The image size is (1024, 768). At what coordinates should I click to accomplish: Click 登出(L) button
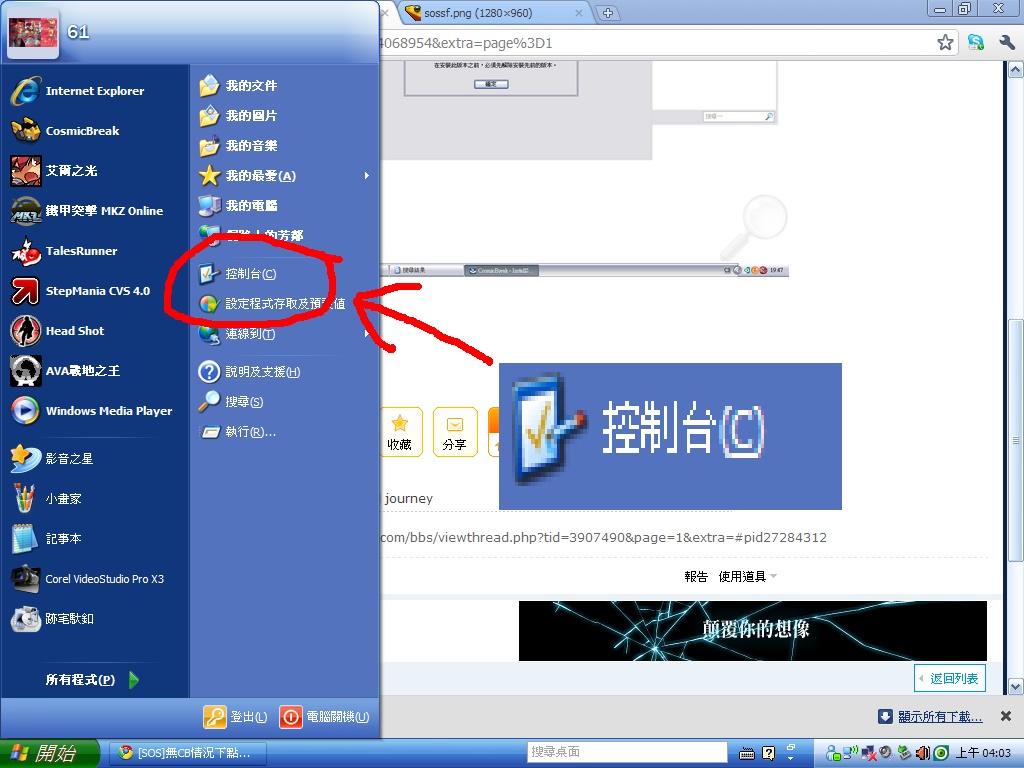235,717
